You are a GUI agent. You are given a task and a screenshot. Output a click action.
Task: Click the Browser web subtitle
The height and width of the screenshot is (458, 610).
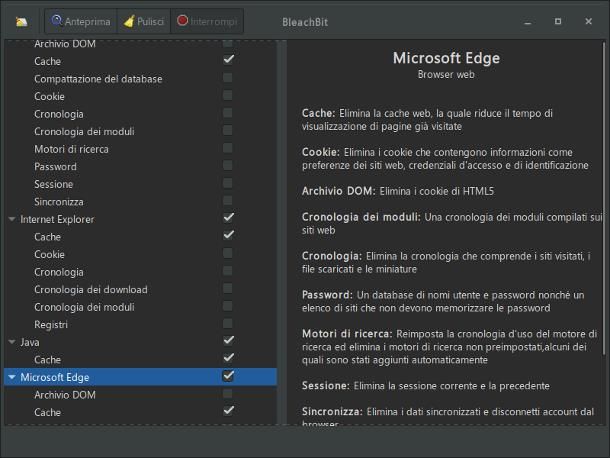tap(446, 74)
